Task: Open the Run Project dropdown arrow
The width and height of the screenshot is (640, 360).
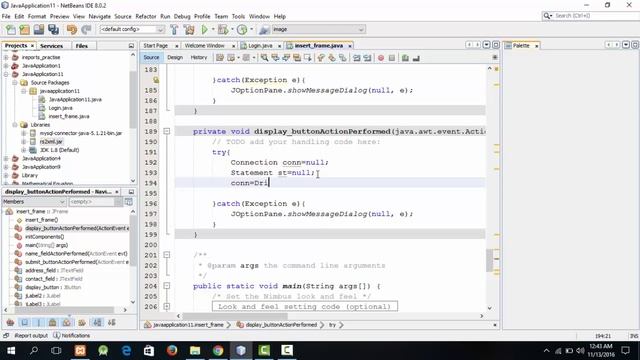Action: (213, 29)
